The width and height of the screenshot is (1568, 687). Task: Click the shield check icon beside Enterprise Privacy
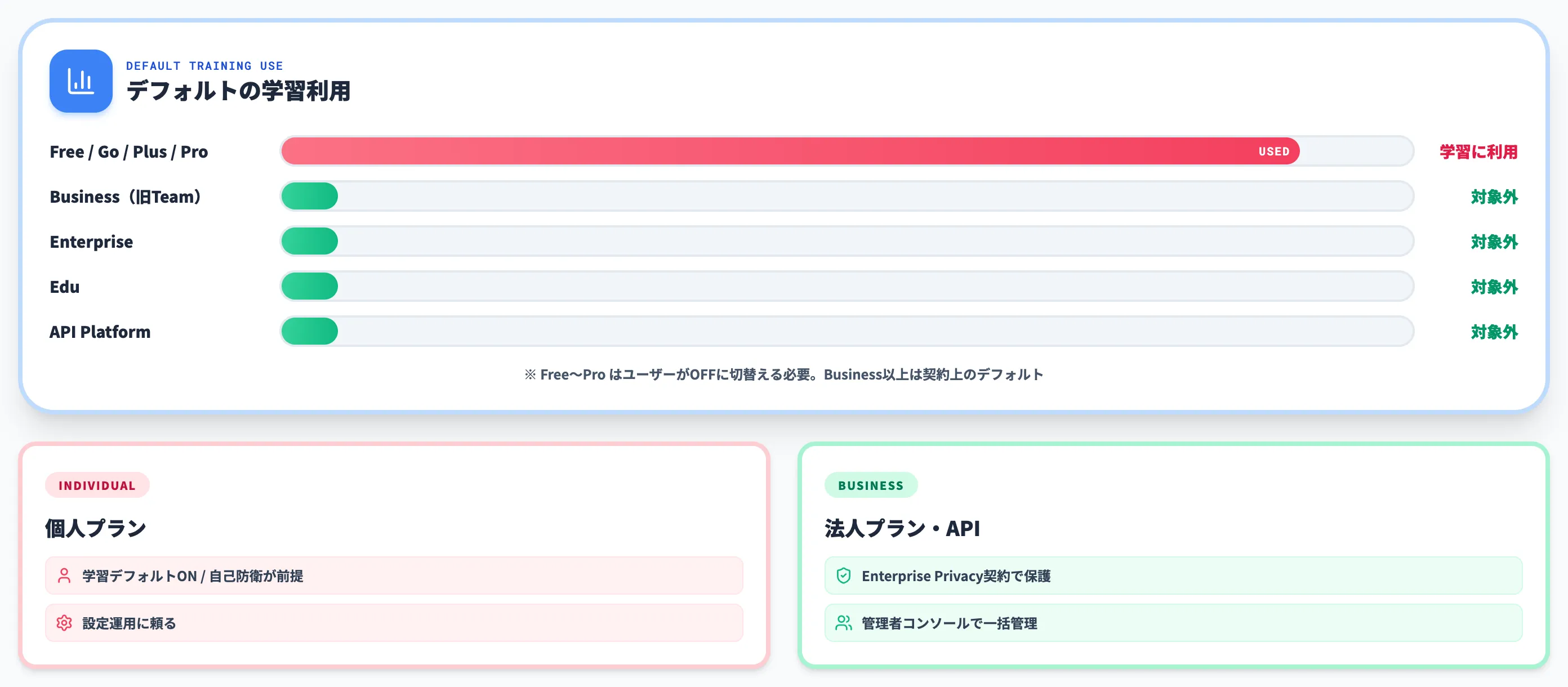coord(844,576)
